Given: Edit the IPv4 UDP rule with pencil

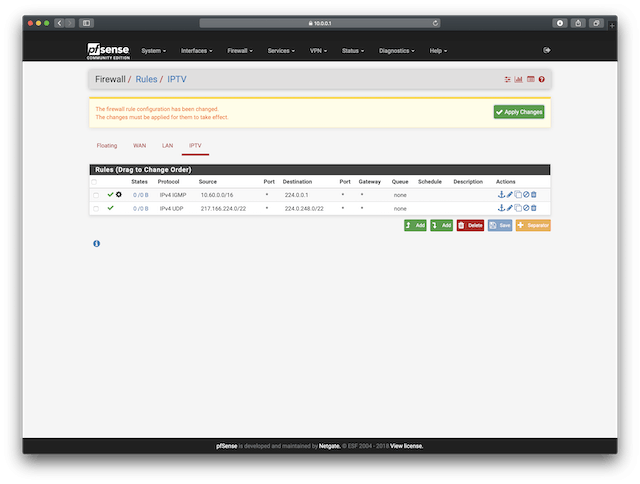Looking at the screenshot, I should coord(510,208).
